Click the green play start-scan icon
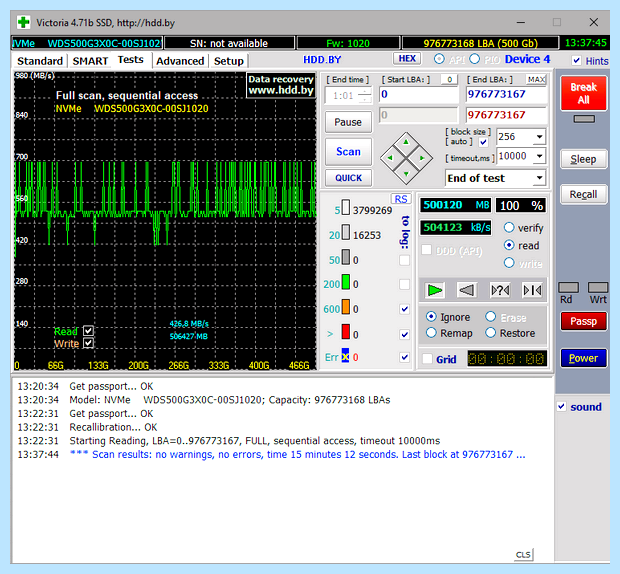Viewport: 620px width, 574px height. click(x=435, y=291)
